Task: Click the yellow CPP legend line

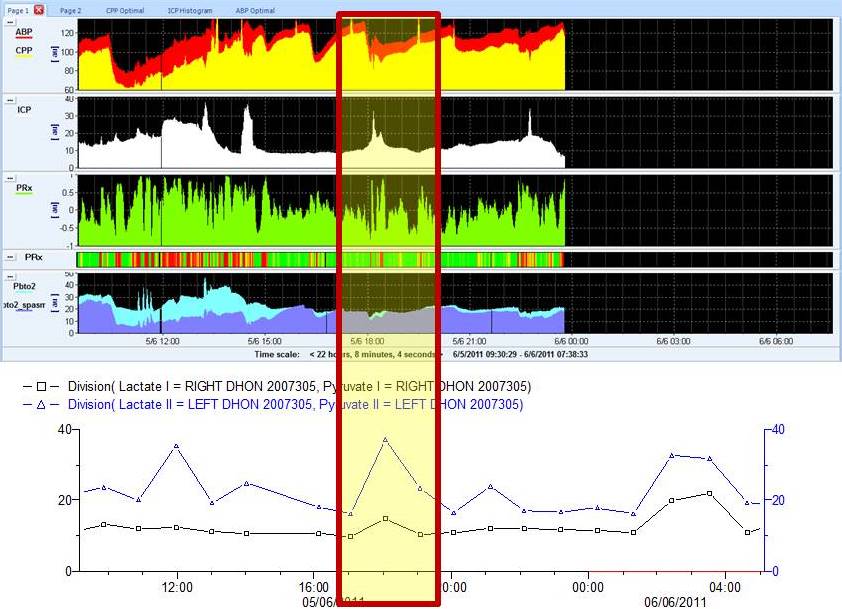Action: coord(23,57)
